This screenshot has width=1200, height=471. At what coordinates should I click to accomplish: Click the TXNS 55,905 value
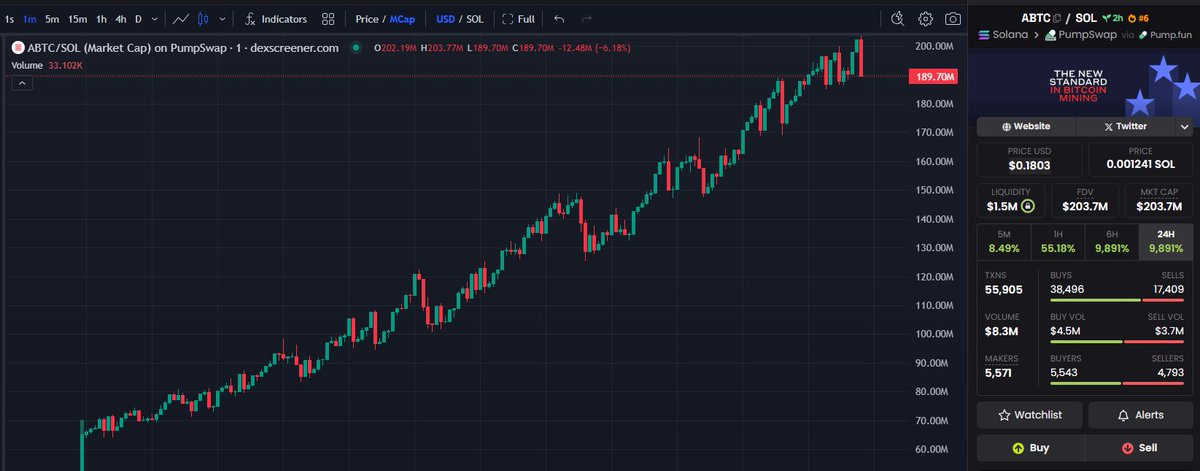pyautogui.click(x=1004, y=289)
